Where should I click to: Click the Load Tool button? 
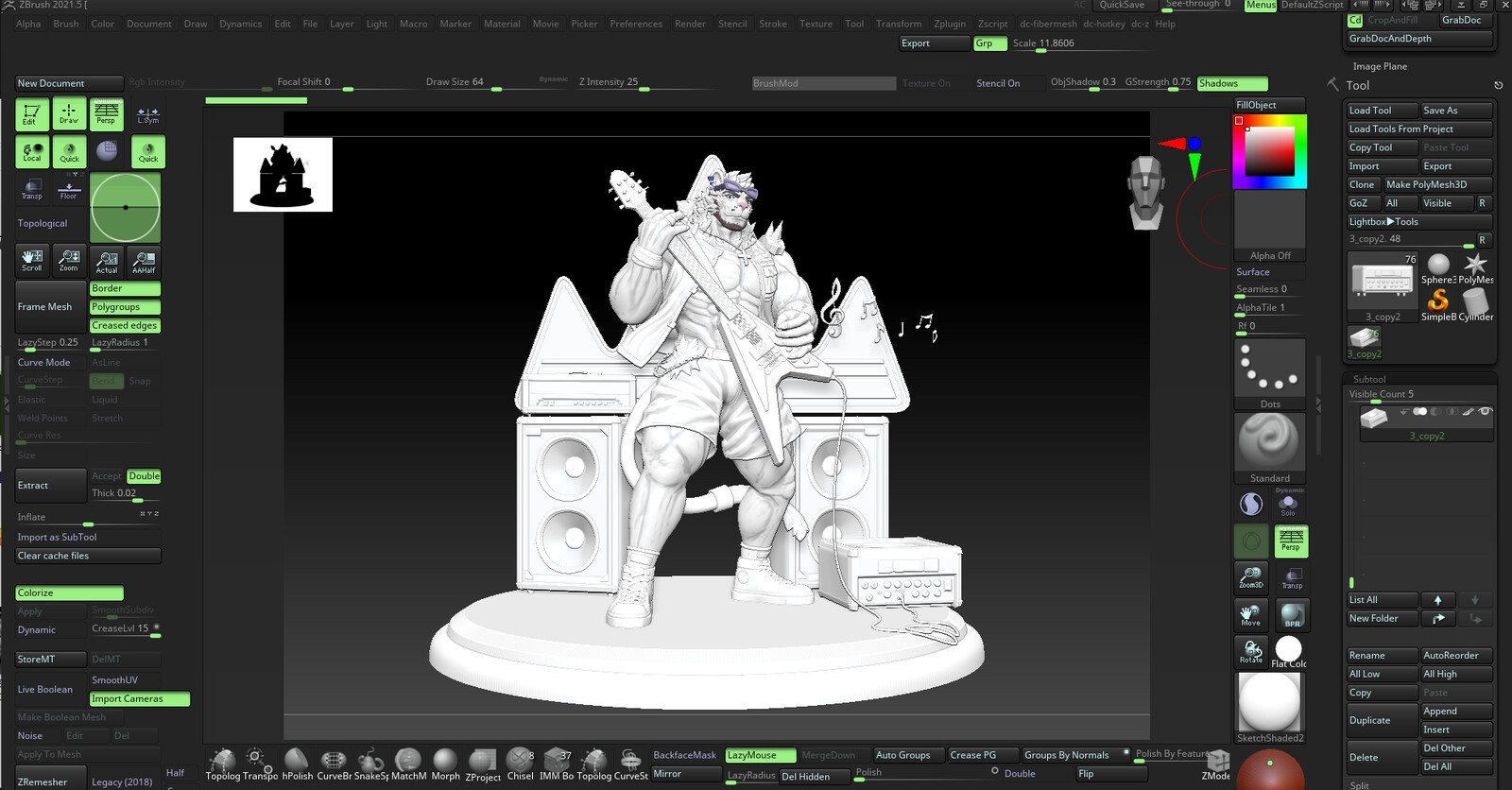(x=1382, y=111)
